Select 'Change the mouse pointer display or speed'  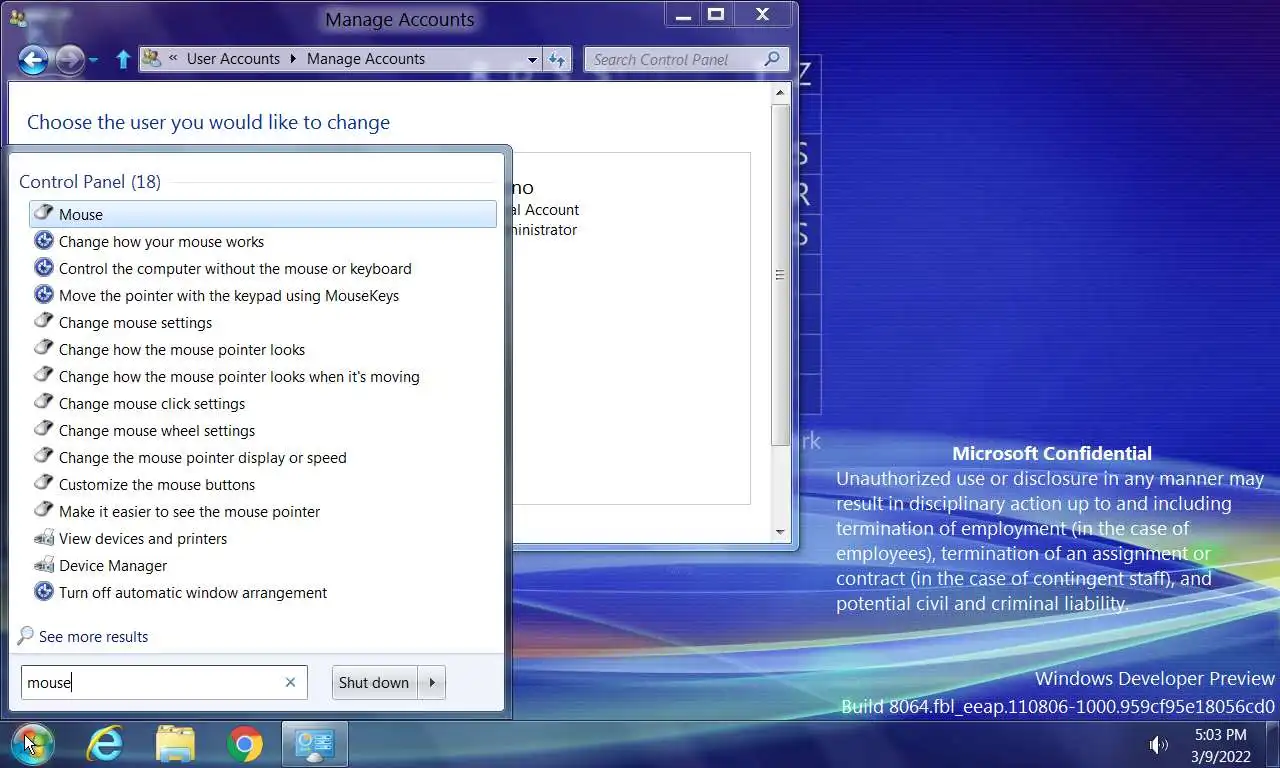click(203, 457)
